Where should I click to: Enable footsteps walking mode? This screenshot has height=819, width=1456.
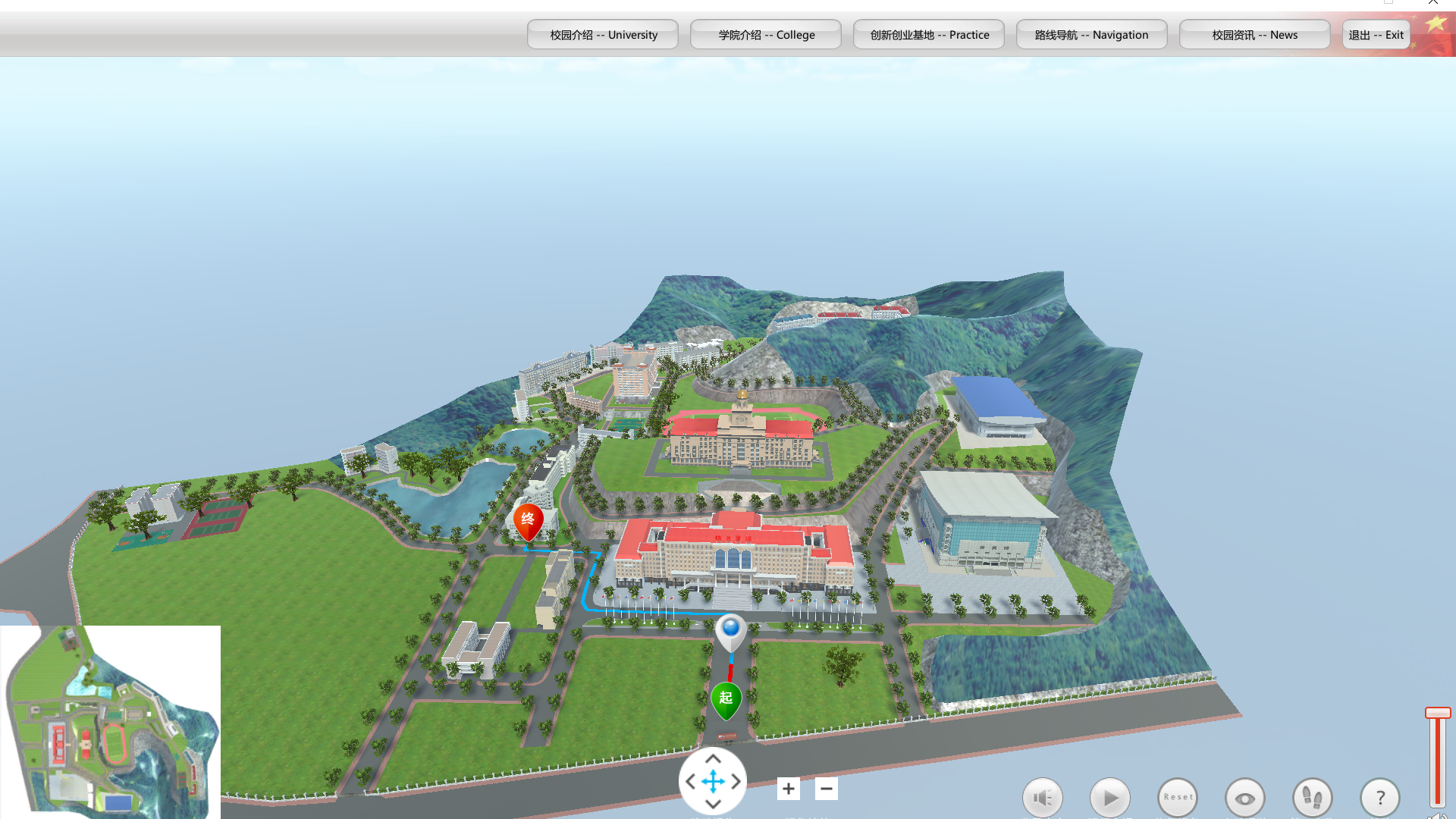(x=1312, y=797)
